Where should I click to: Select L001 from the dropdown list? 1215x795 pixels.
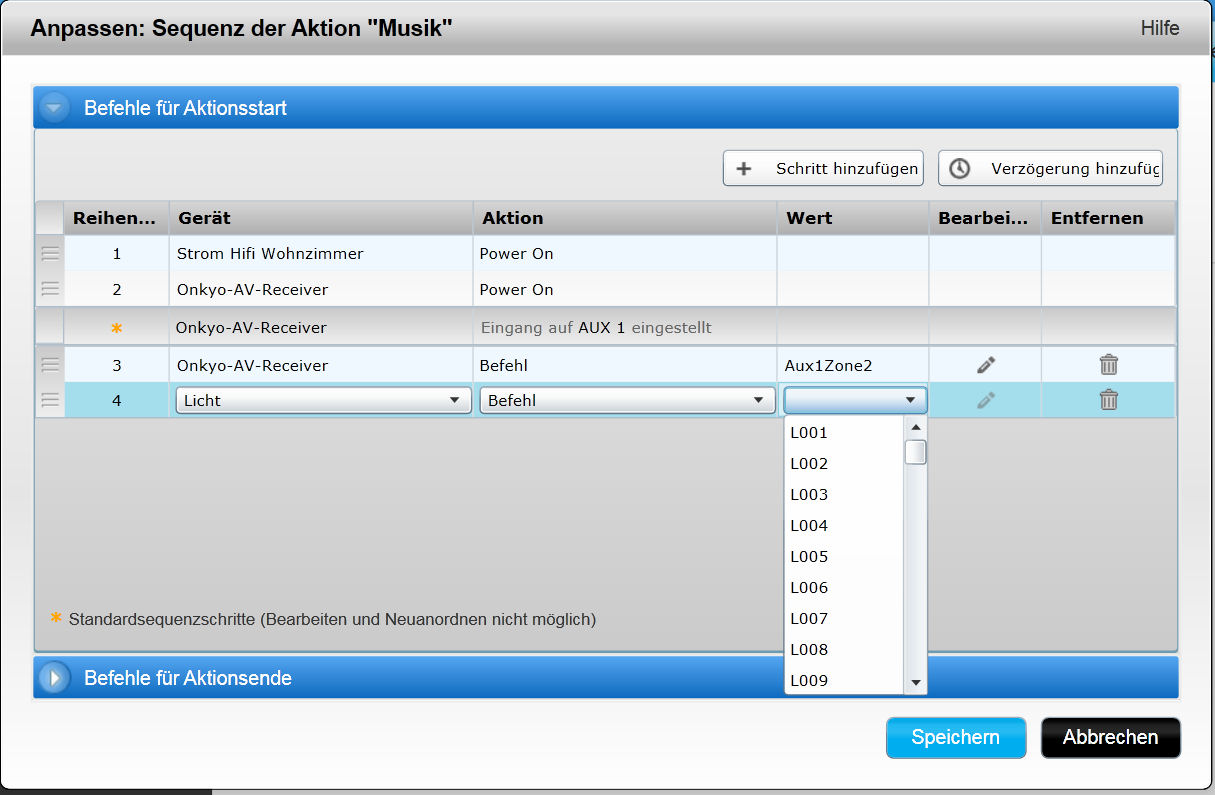tap(809, 433)
